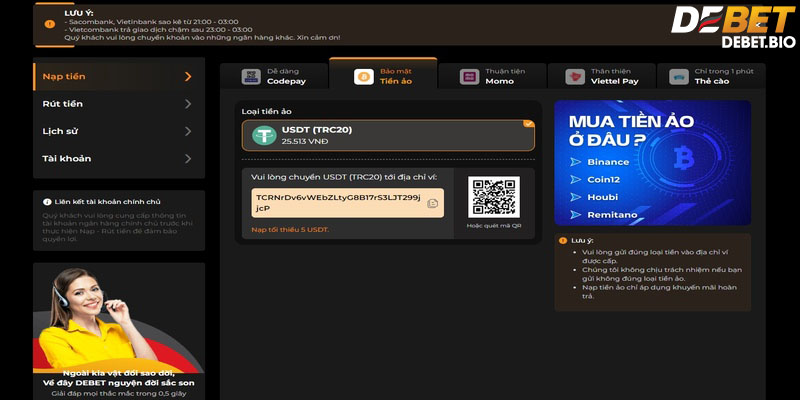Click the MUA TIỀN ẢO Ở ĐÂU banner heading
The width and height of the screenshot is (800, 400).
pyautogui.click(x=631, y=131)
